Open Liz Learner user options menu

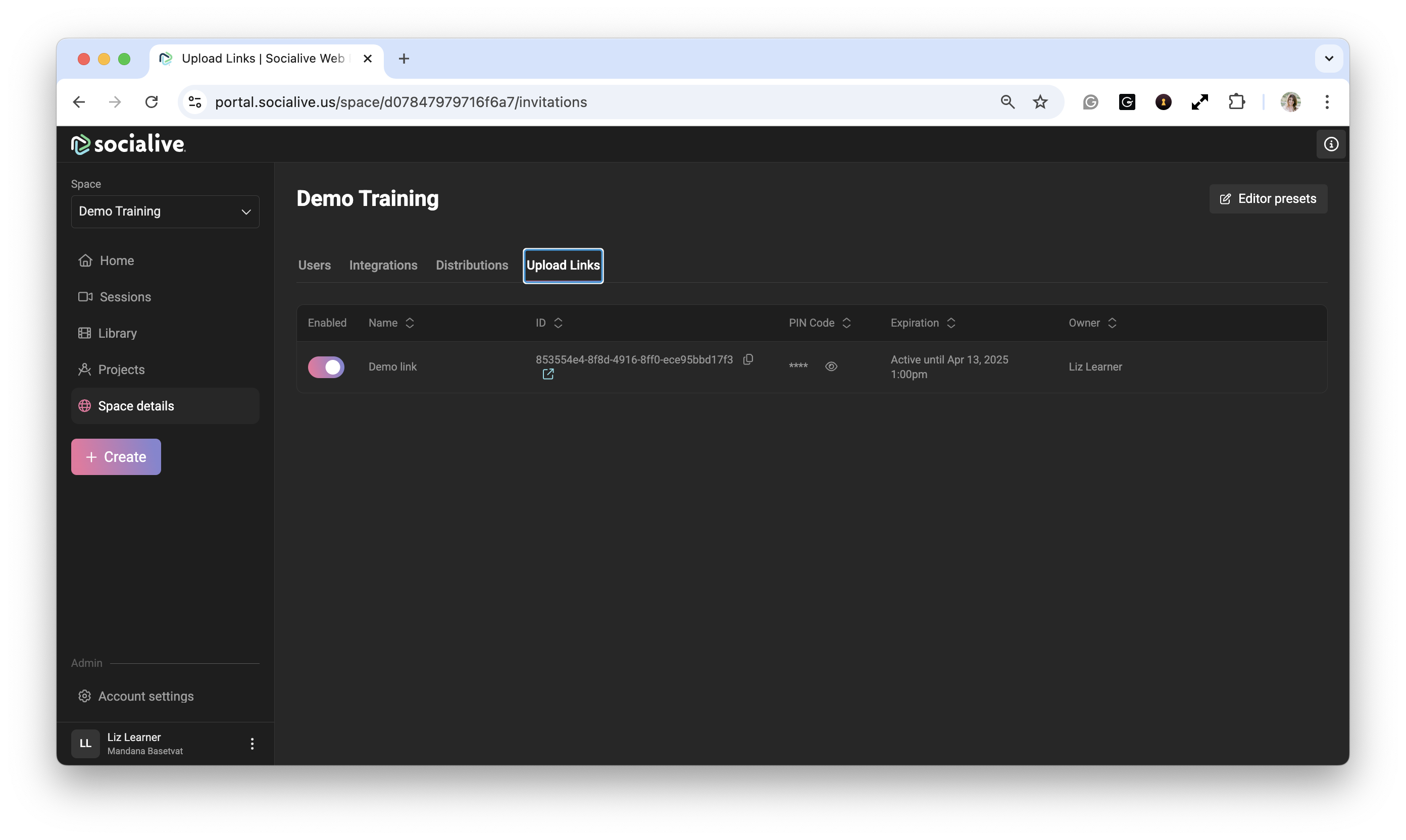tap(252, 744)
